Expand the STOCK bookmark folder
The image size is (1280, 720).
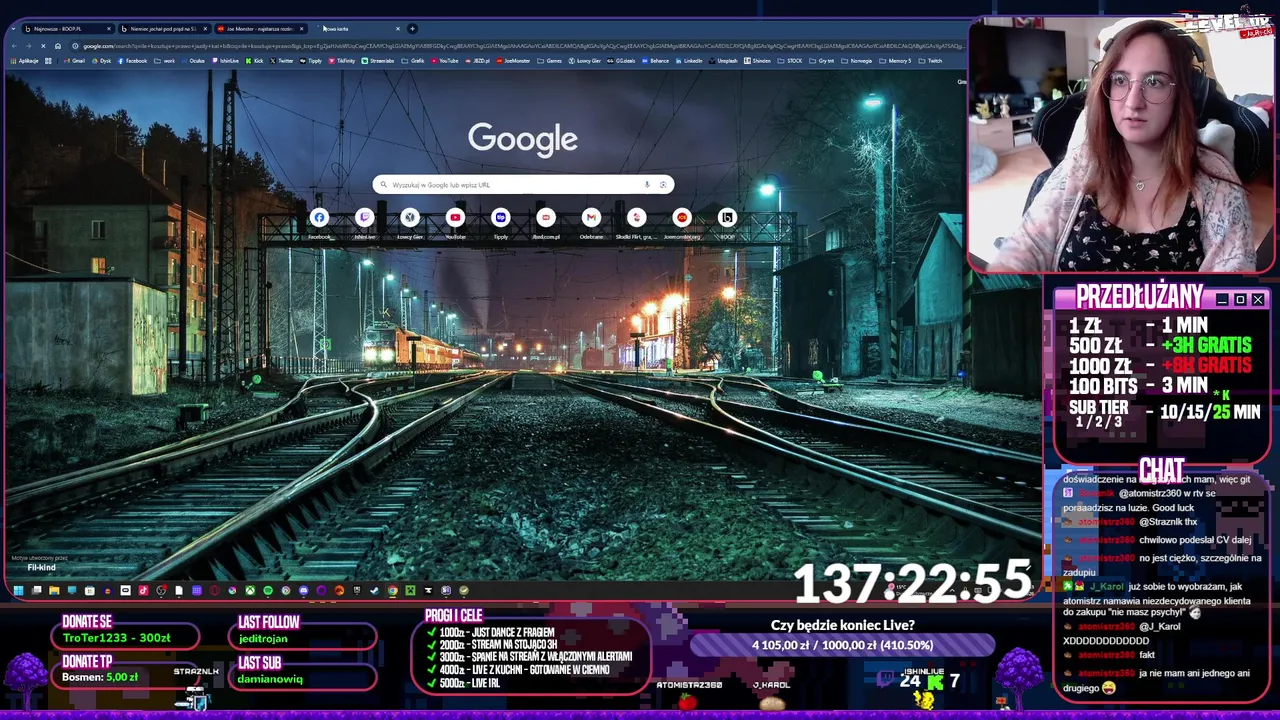click(x=790, y=61)
